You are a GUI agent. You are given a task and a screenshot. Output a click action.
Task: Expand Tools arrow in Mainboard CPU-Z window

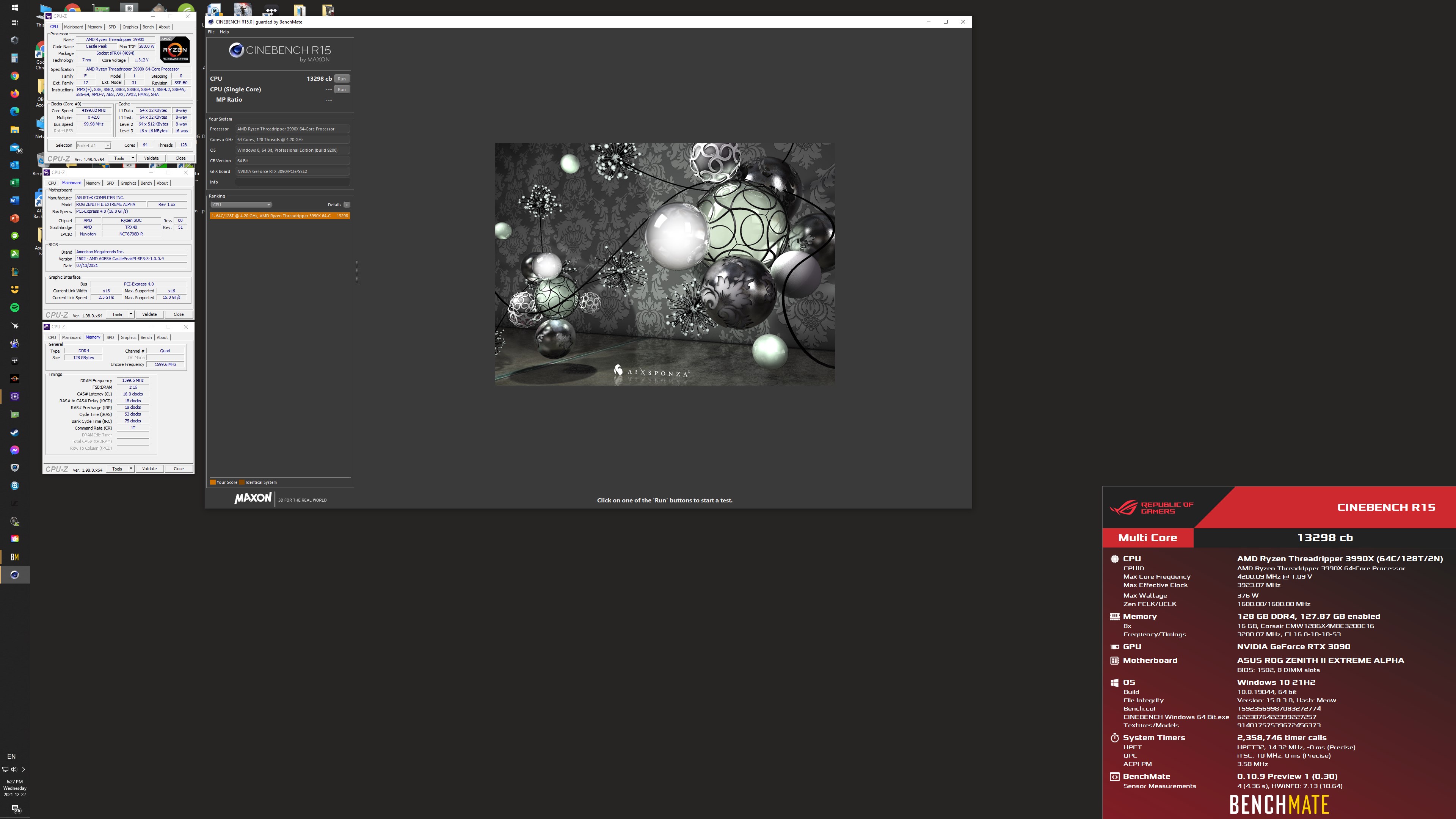pos(131,314)
